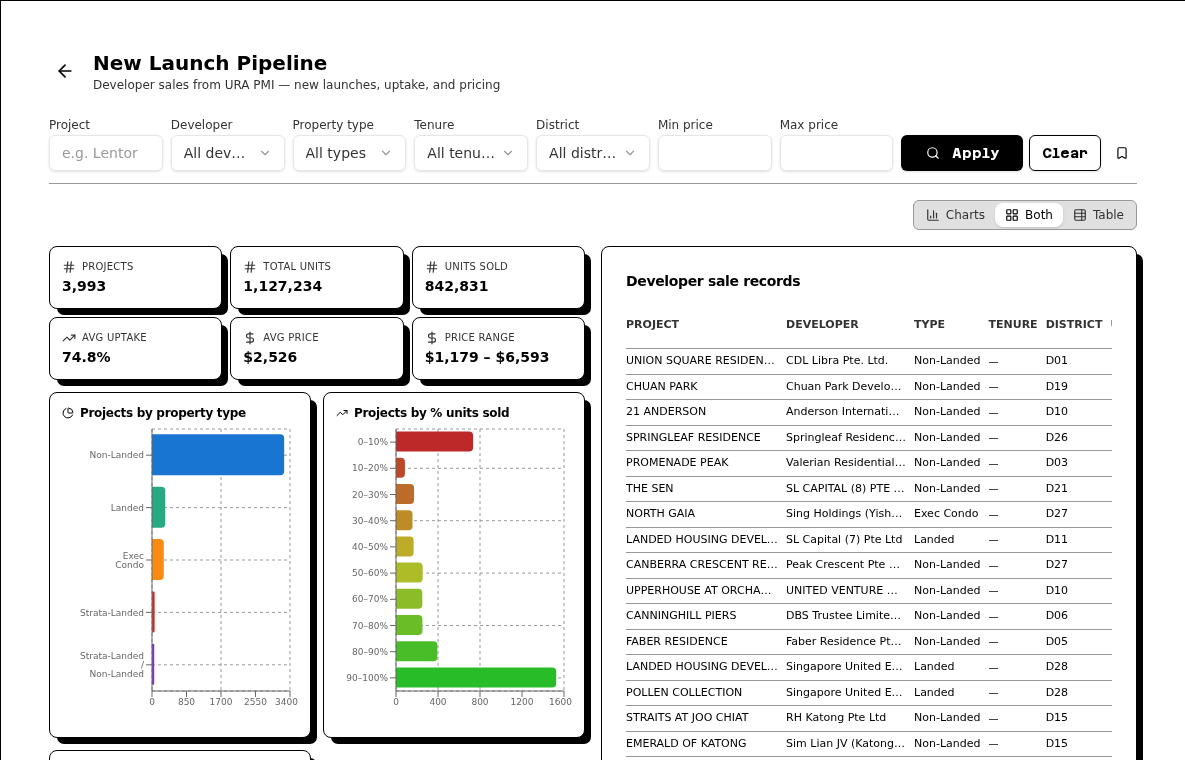This screenshot has height=760, width=1185.
Task: Click the DISTRICT column header
Action: [1074, 324]
